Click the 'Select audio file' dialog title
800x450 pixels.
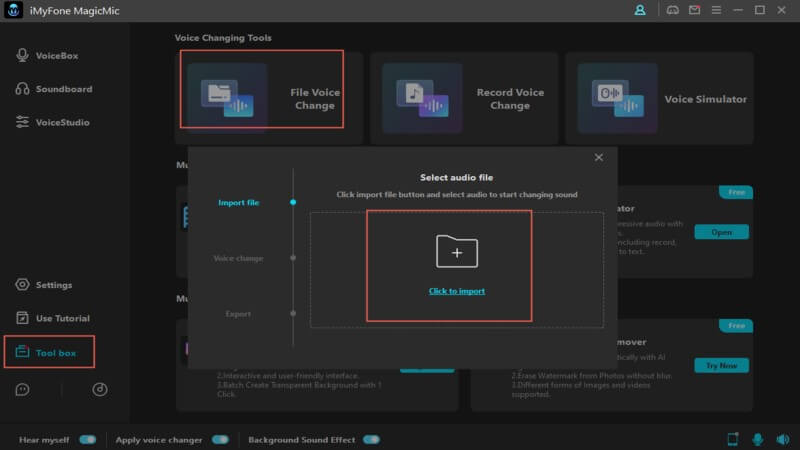[x=457, y=178]
